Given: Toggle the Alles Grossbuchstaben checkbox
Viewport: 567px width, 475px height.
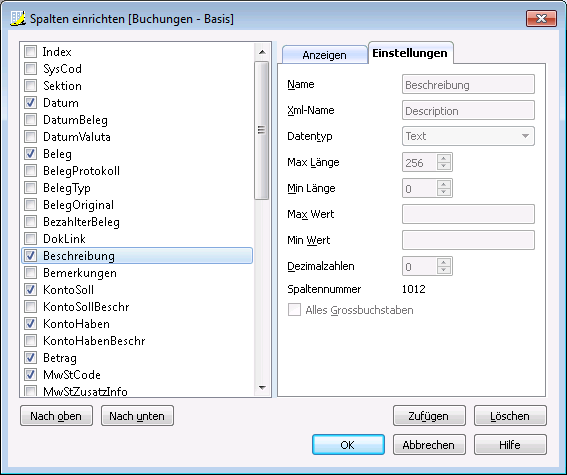Looking at the screenshot, I should tap(294, 310).
